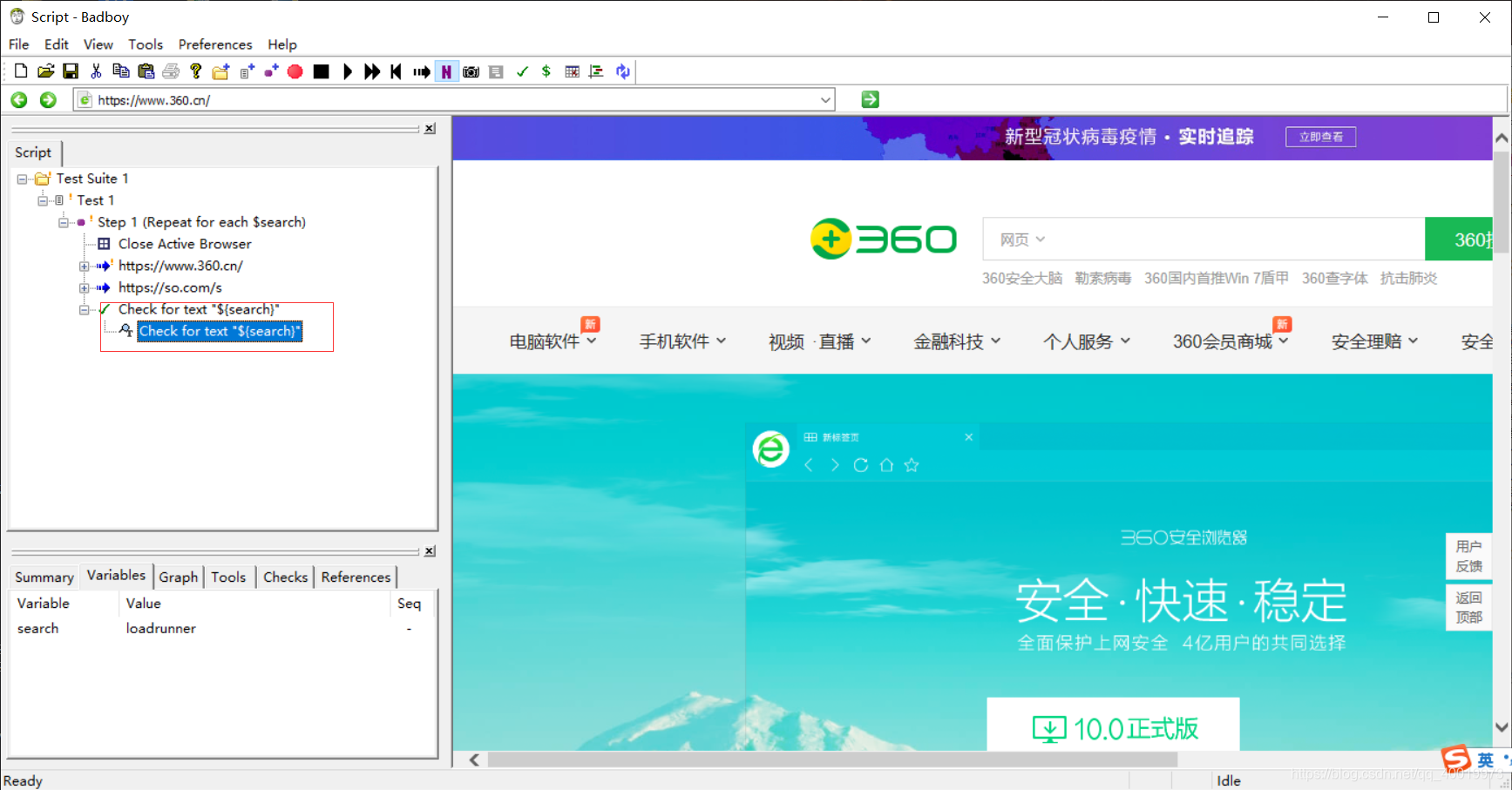Save the script using the floppy disk icon
1512x790 pixels.
point(71,71)
